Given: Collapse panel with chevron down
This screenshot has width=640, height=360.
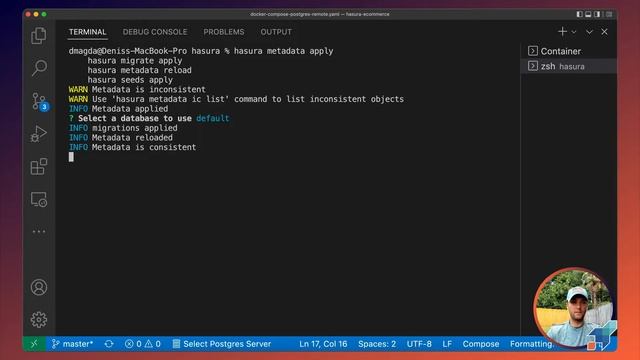Looking at the screenshot, I should (x=589, y=32).
